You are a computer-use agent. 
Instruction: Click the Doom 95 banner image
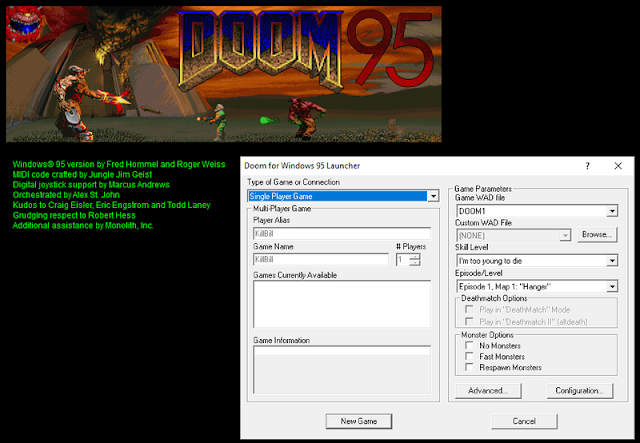click(x=224, y=74)
